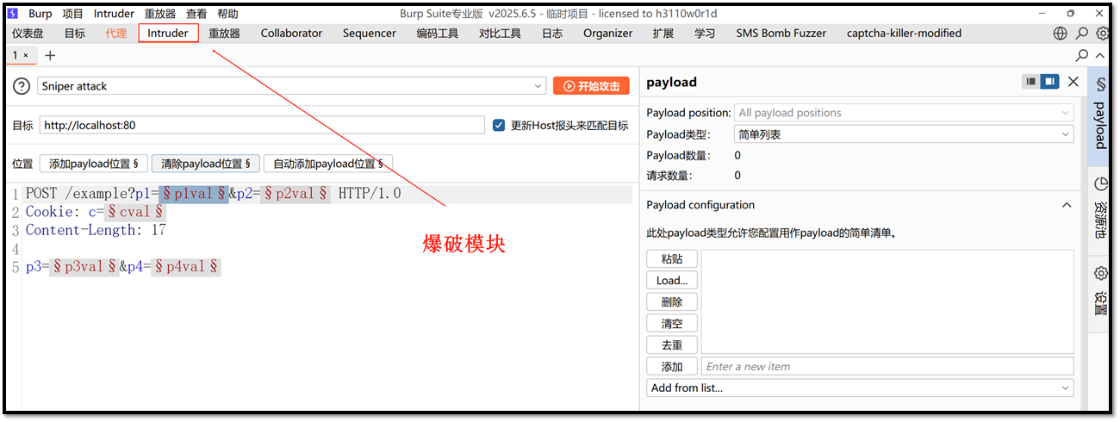This screenshot has width=1120, height=422.
Task: Switch to the 对比工具 tab
Action: click(x=500, y=34)
